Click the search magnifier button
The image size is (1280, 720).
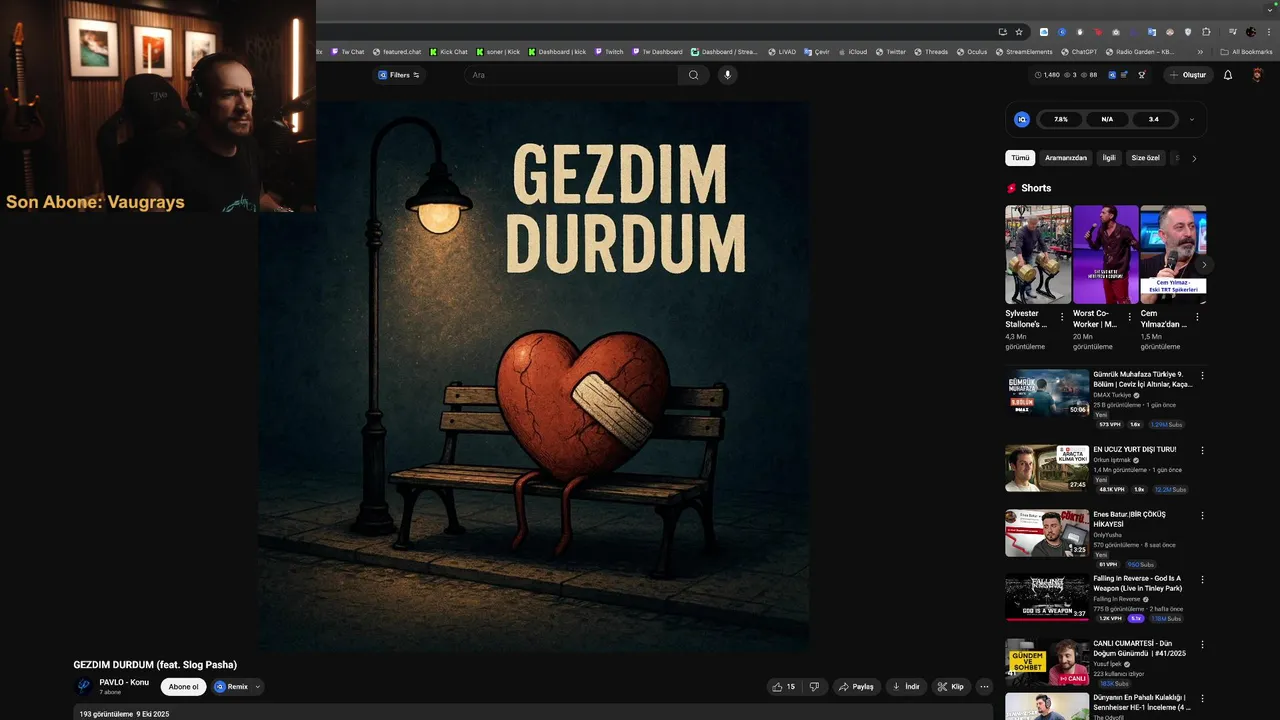tap(693, 75)
